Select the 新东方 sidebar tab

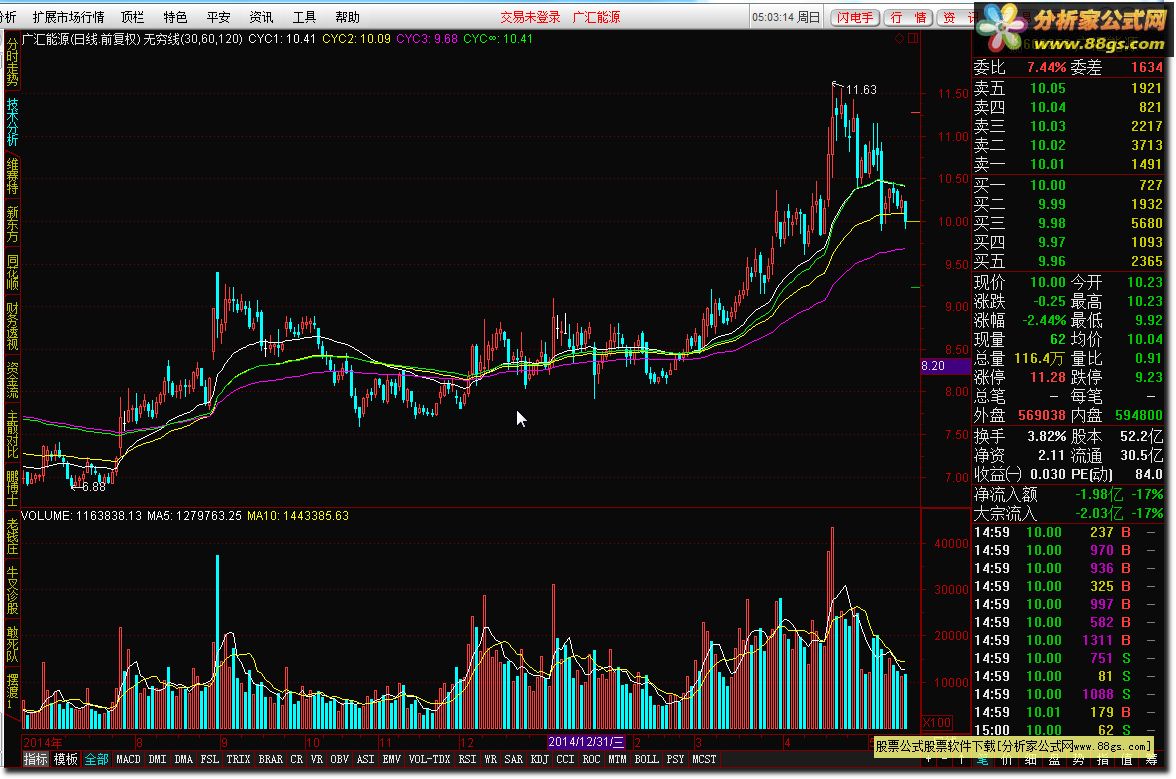click(x=12, y=224)
